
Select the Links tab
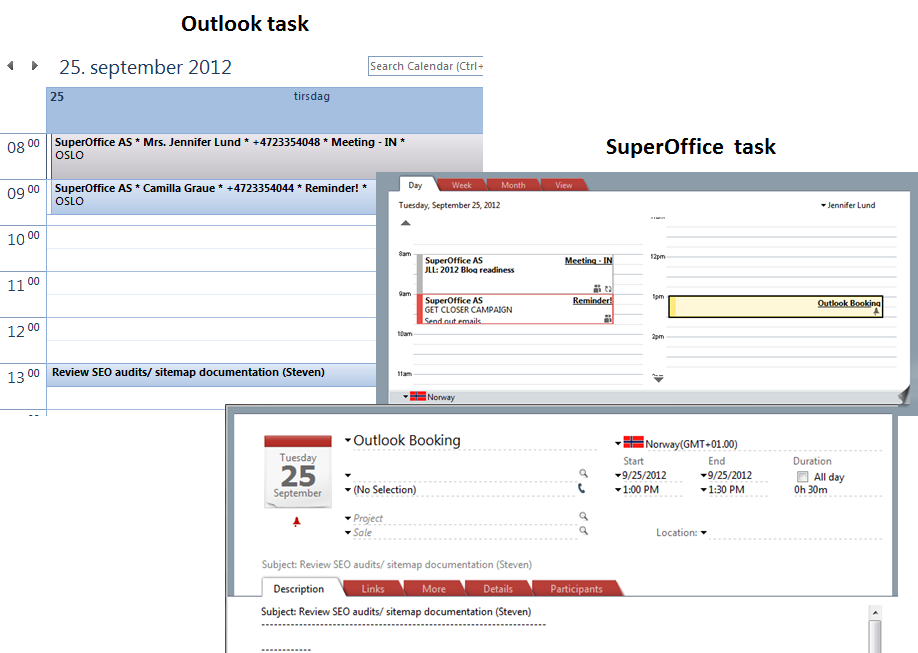(x=372, y=589)
